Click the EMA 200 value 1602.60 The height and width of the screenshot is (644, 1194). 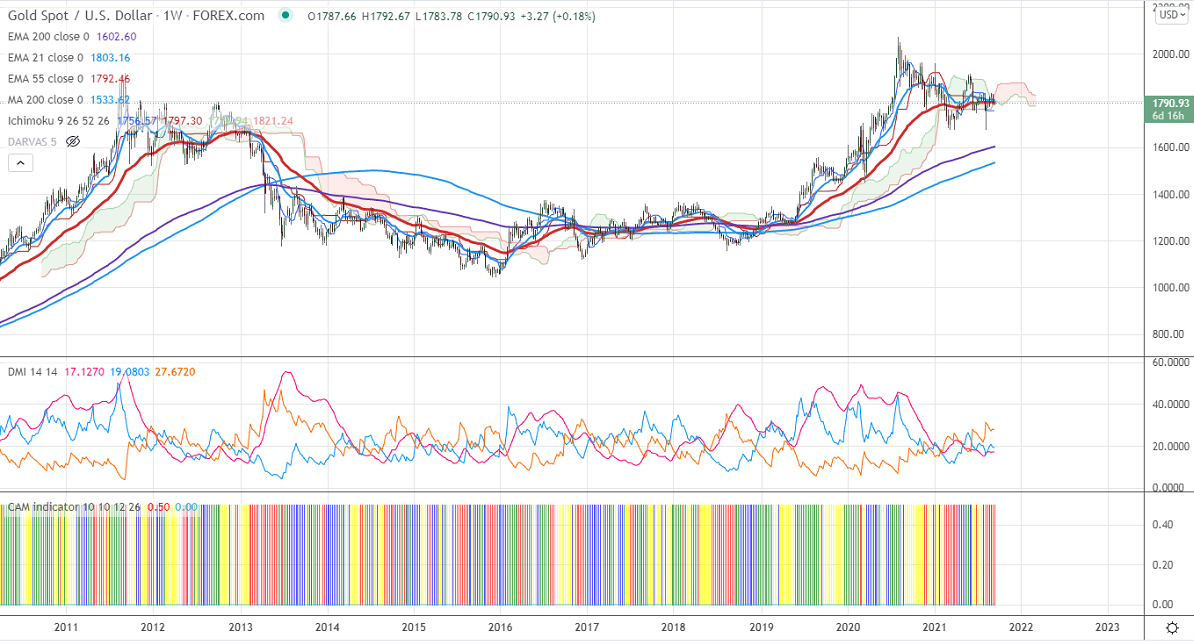pyautogui.click(x=117, y=37)
